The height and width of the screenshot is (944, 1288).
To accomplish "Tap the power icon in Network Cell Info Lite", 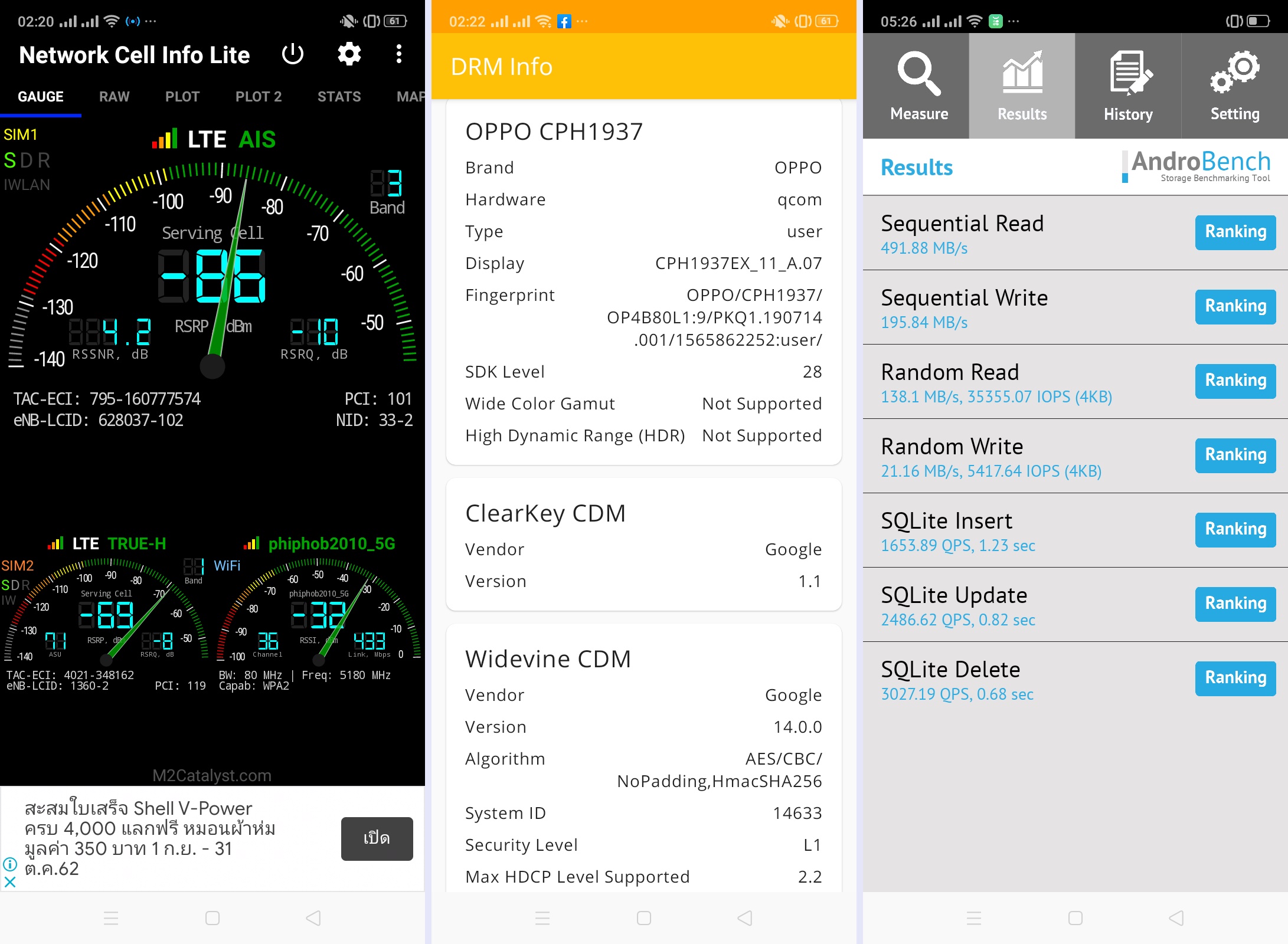I will coord(292,54).
